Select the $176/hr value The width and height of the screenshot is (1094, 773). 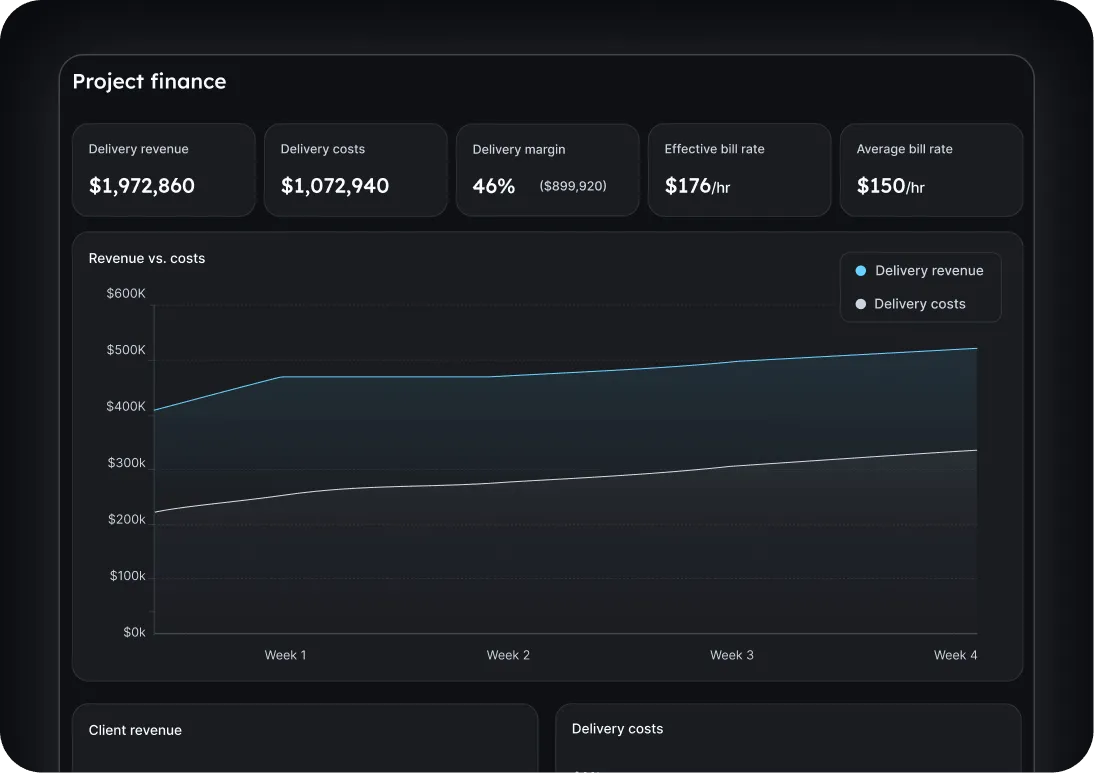[698, 186]
